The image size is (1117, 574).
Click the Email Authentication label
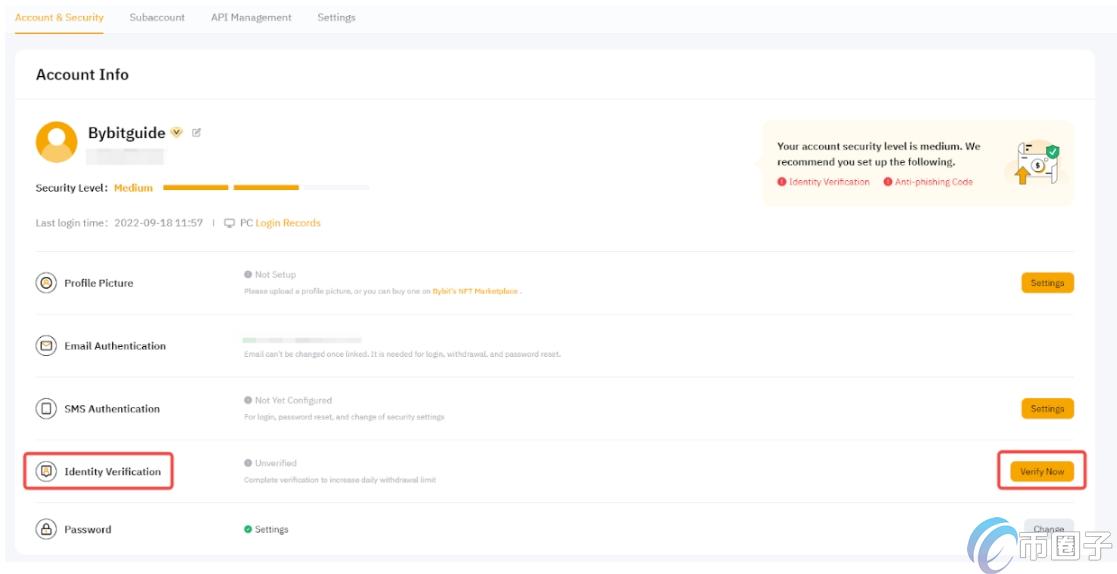(x=115, y=346)
